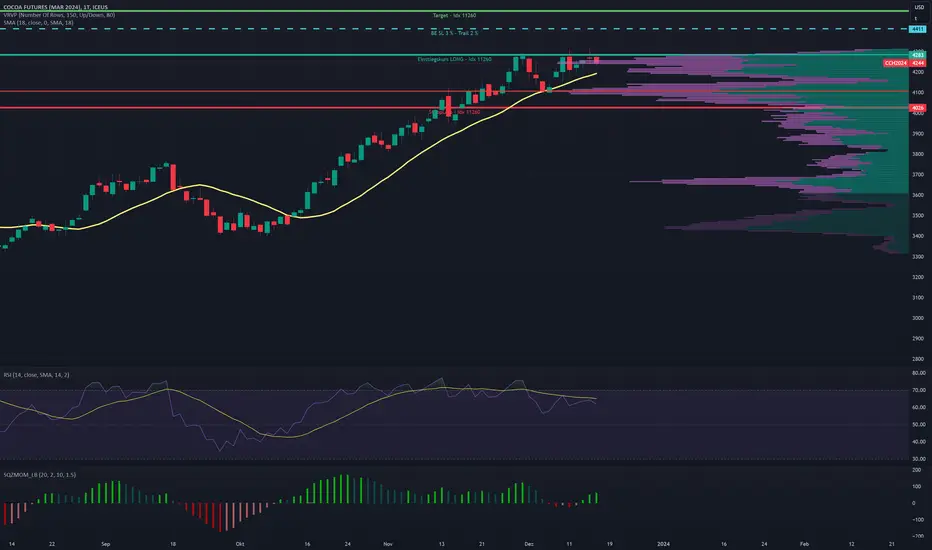Click the 4411 trailing stop price label

(x=918, y=29)
